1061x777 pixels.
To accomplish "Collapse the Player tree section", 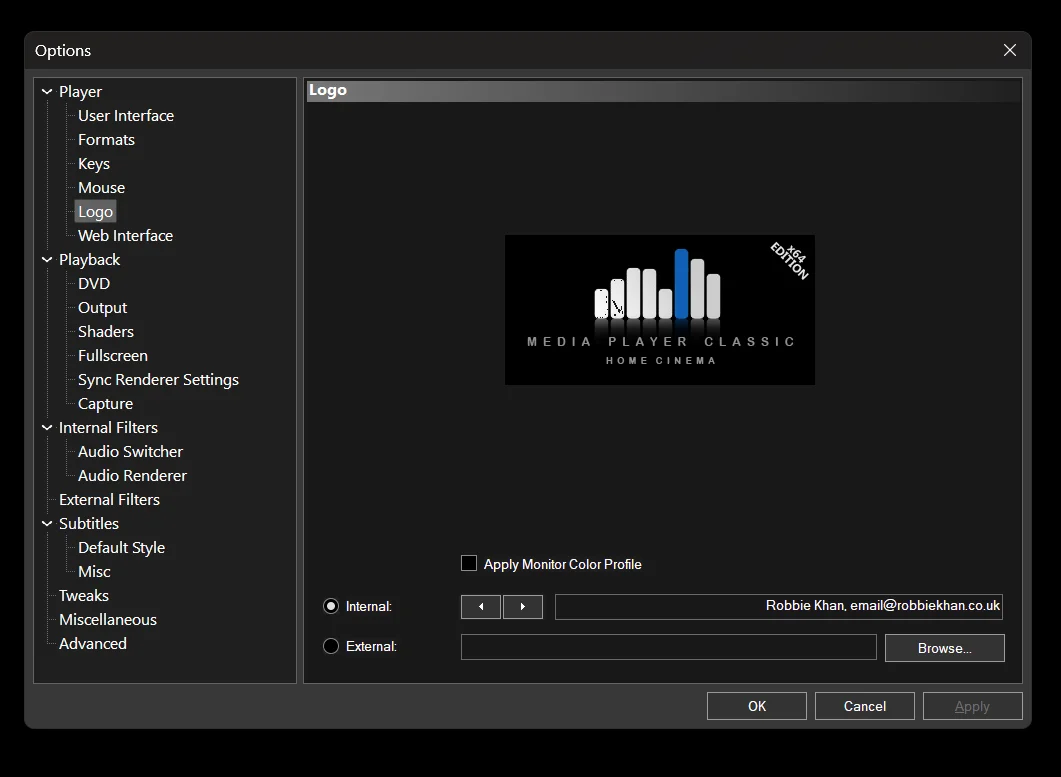I will point(47,91).
